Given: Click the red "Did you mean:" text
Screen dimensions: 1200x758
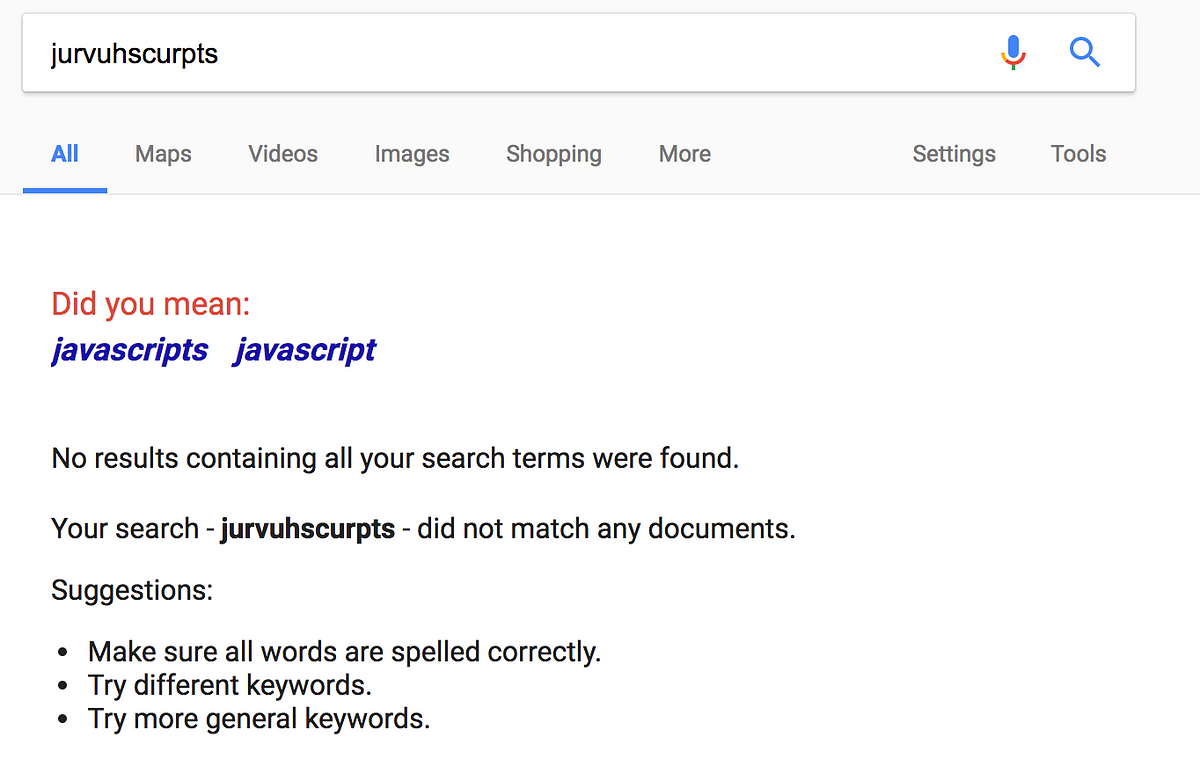Looking at the screenshot, I should coord(151,304).
